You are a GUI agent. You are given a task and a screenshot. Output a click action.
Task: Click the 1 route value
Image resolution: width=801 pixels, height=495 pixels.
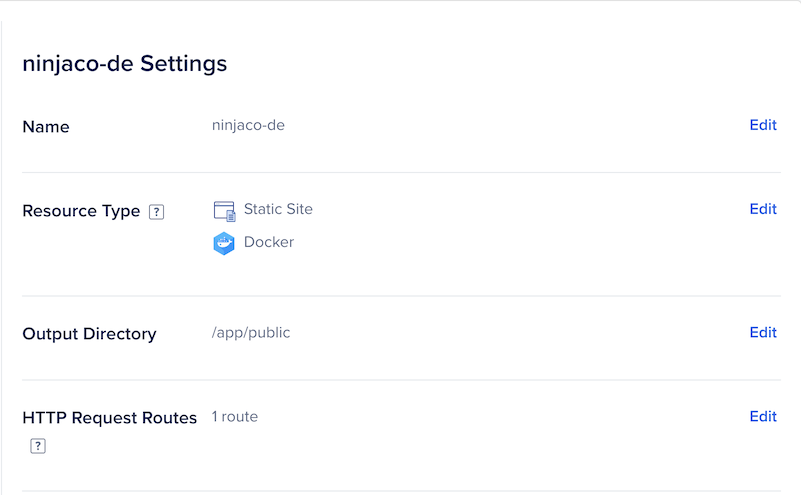pos(235,417)
